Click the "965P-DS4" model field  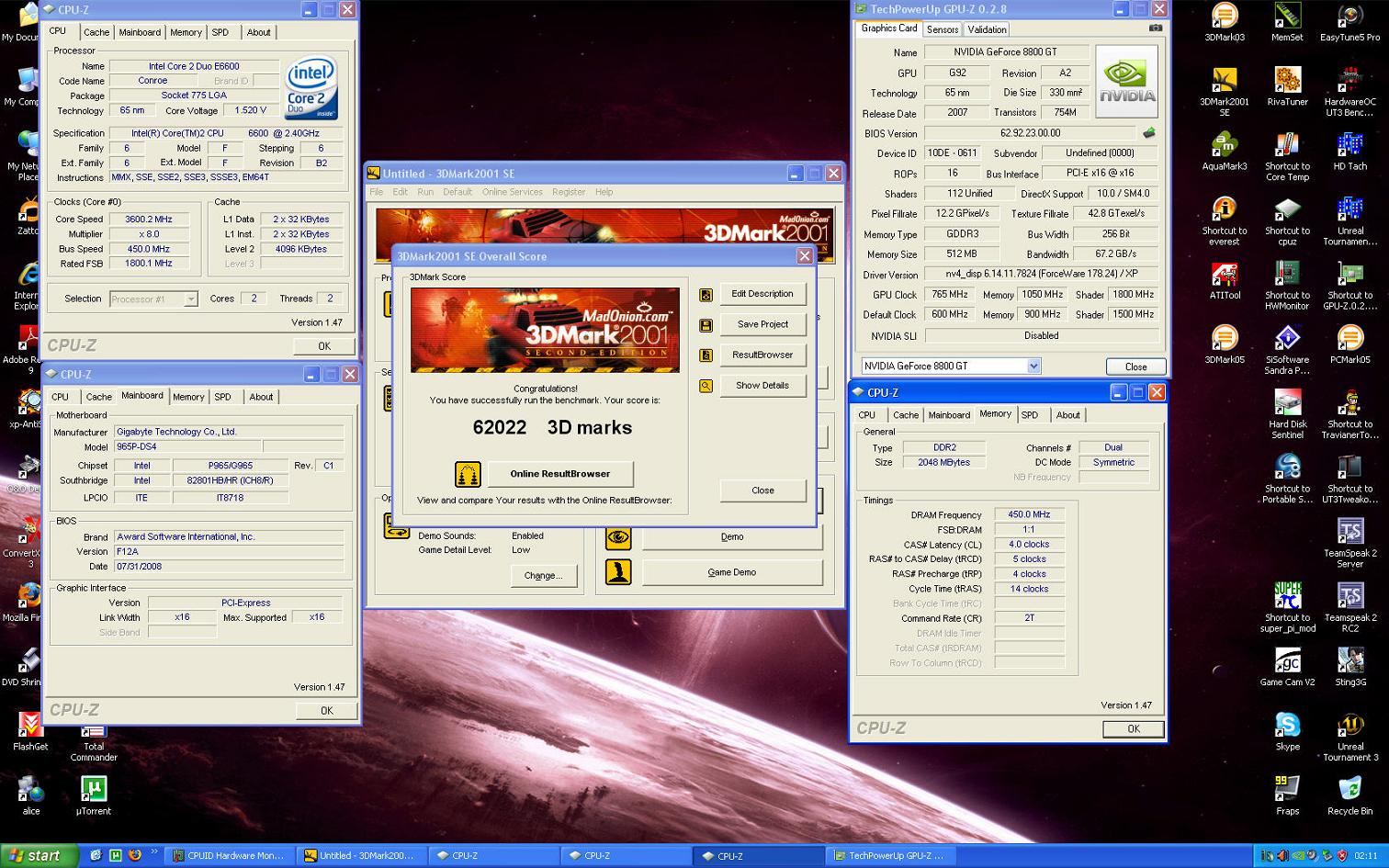(186, 447)
